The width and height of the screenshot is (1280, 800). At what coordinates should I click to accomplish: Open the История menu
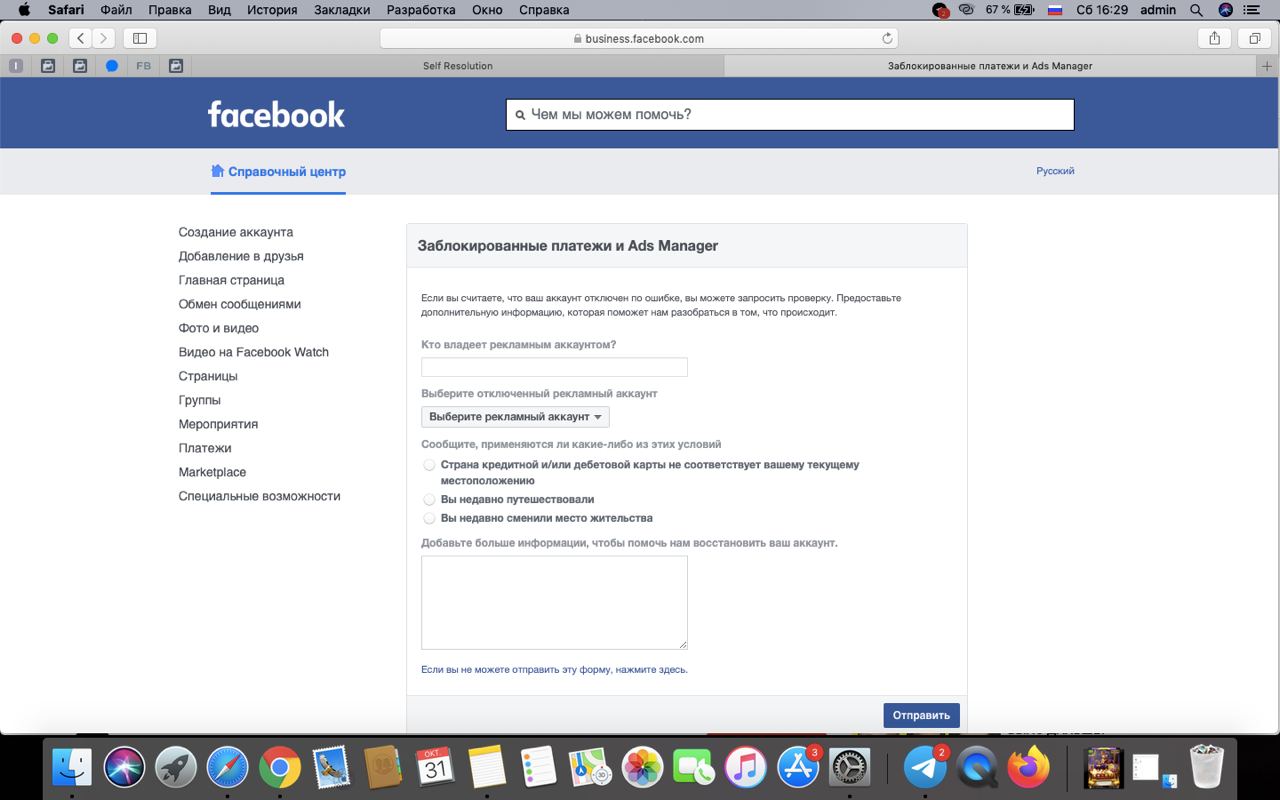point(271,10)
